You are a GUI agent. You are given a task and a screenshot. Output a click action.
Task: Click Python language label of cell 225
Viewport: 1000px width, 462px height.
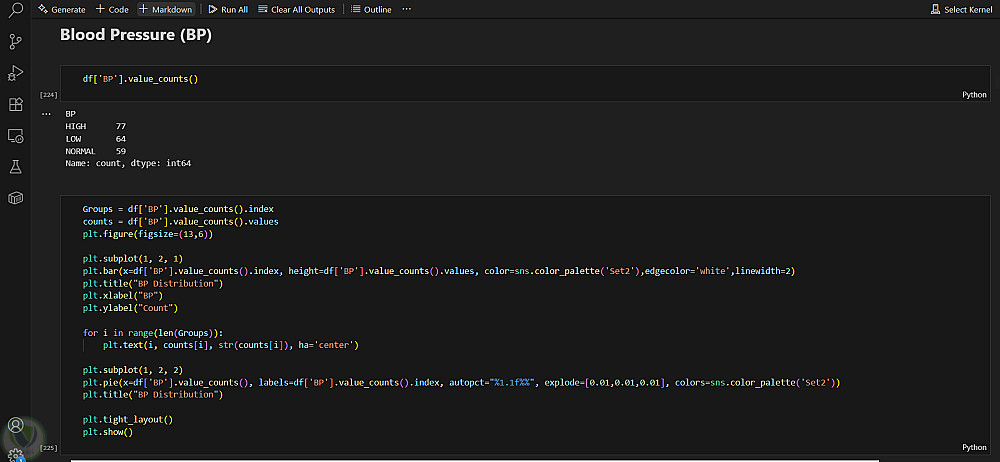click(974, 447)
